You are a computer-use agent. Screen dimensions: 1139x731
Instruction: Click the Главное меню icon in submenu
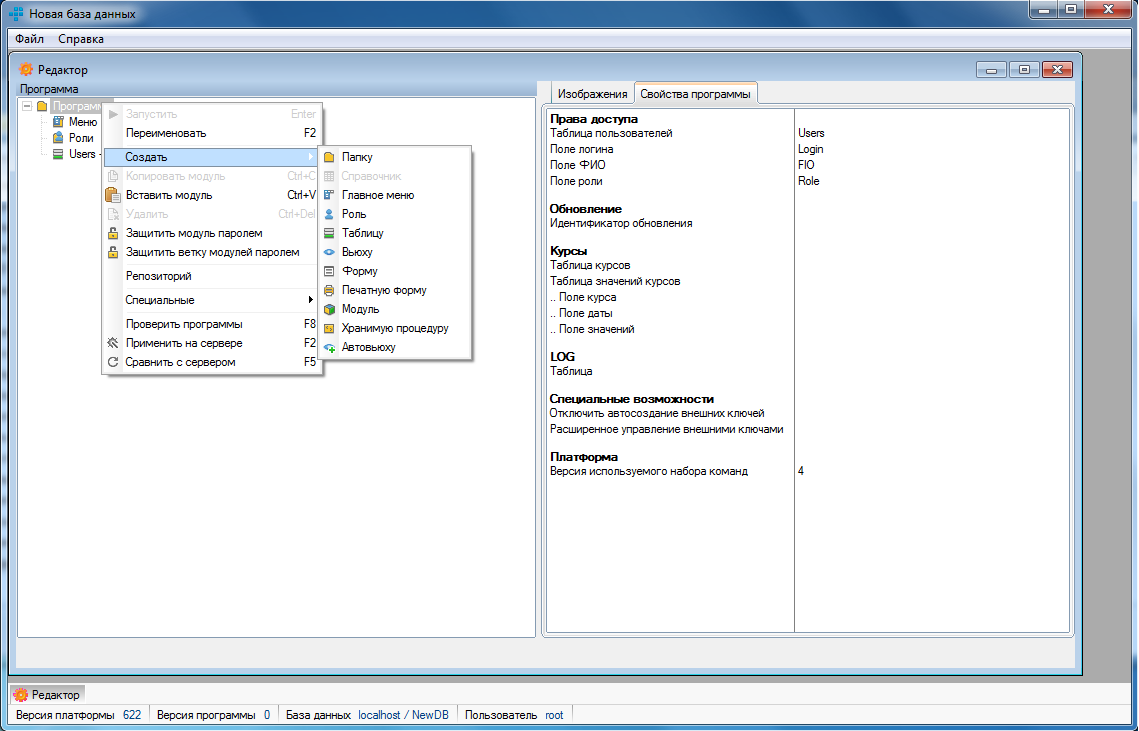click(x=329, y=195)
